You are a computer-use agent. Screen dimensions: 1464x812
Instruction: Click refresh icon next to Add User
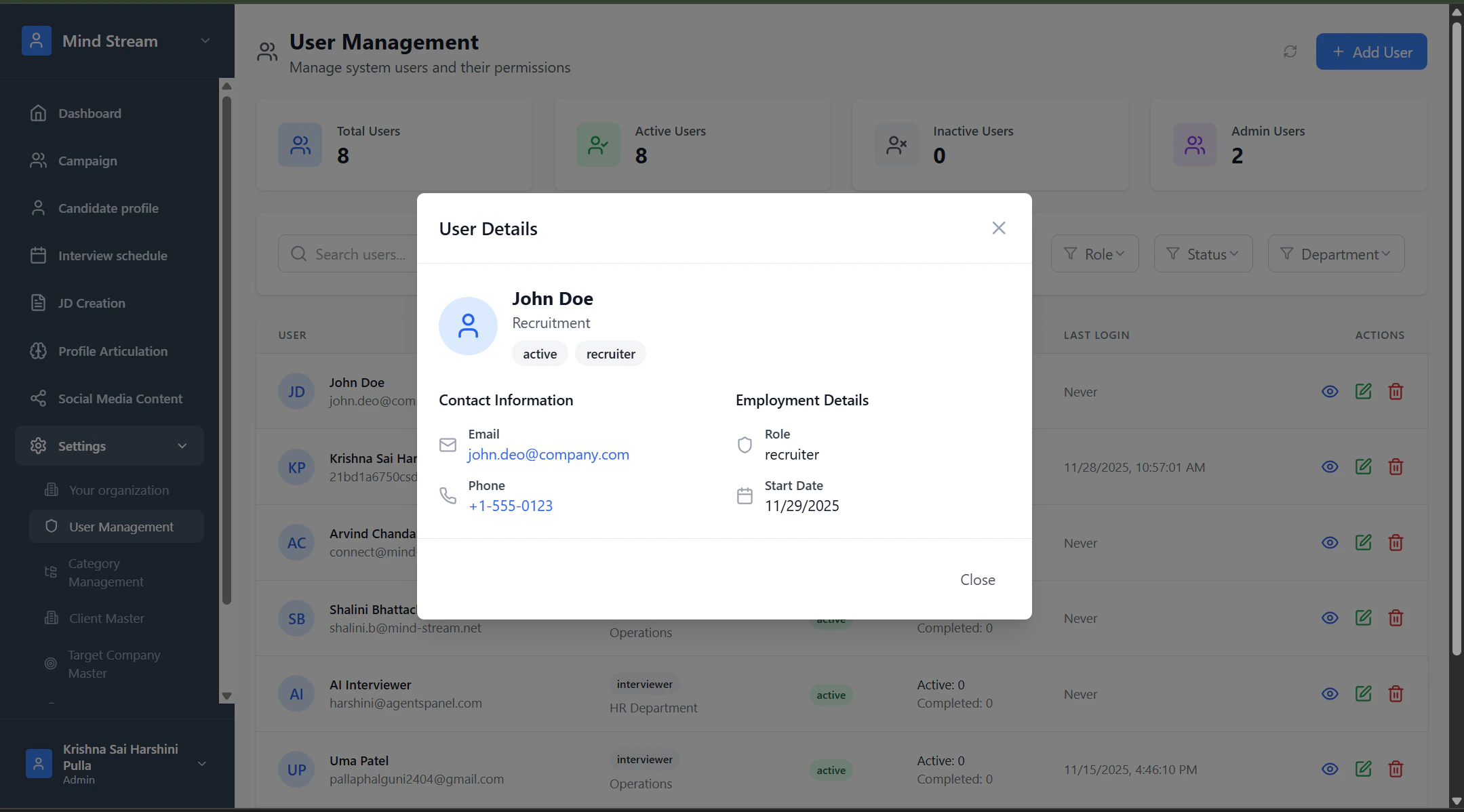point(1290,52)
